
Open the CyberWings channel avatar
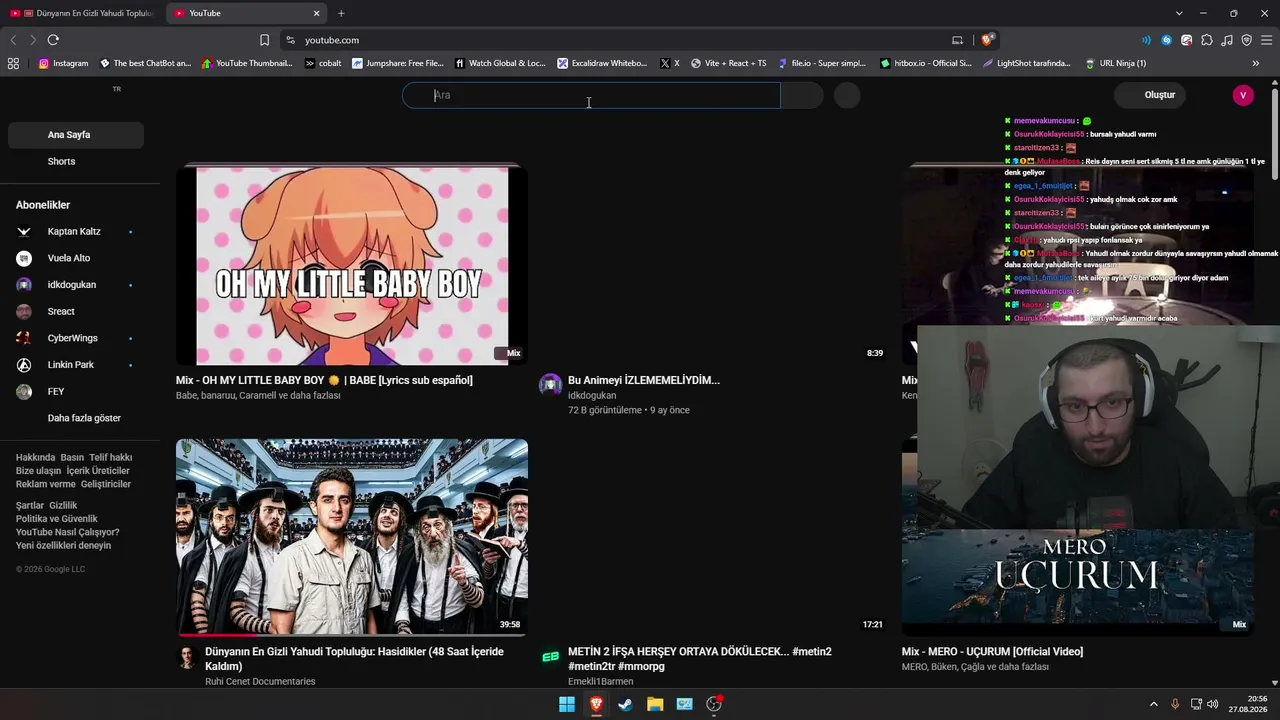[x=24, y=338]
